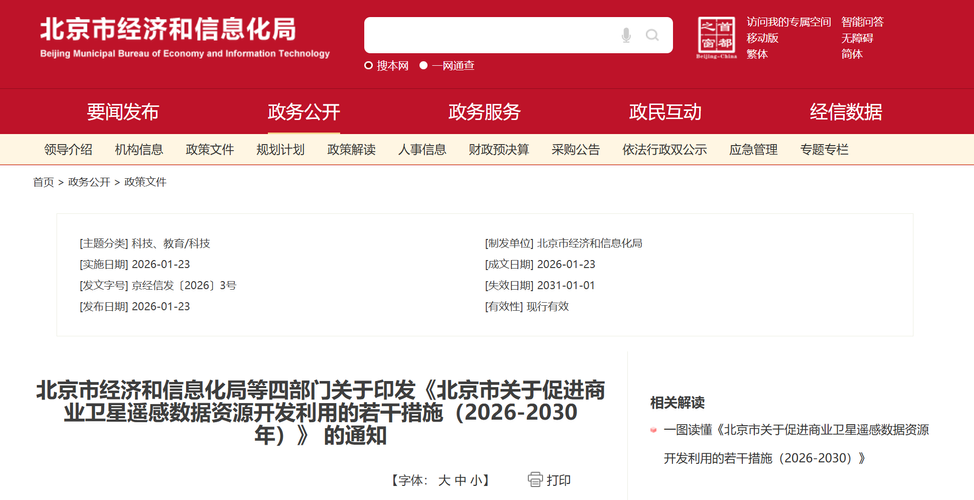974x500 pixels.
Task: Go to 依法行政双公示 submenu
Action: click(x=665, y=150)
